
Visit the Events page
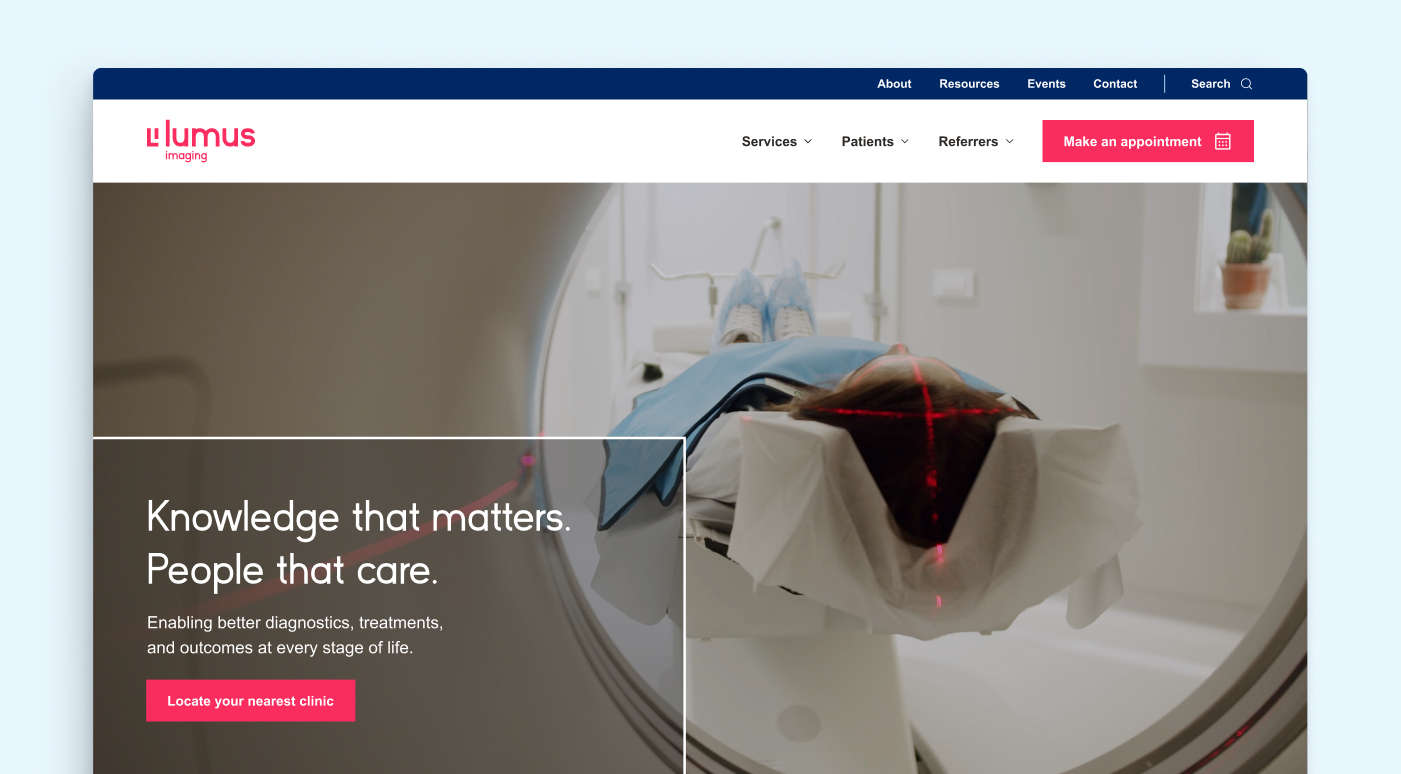(x=1046, y=84)
